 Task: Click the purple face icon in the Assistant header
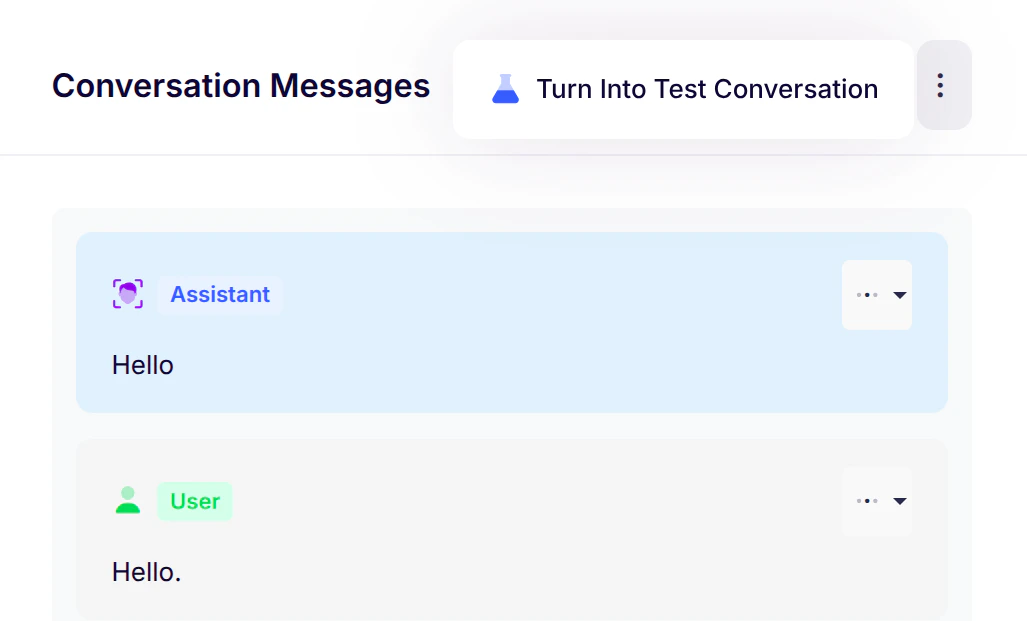click(x=126, y=294)
